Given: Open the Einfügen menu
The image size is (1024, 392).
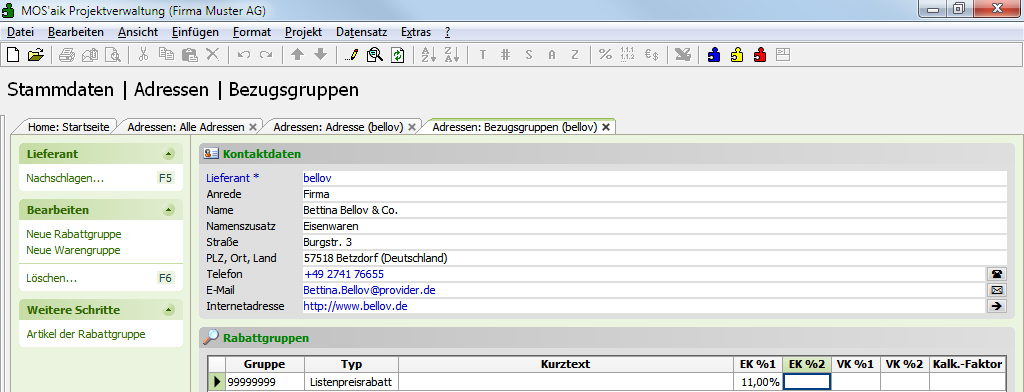Looking at the screenshot, I should [195, 32].
